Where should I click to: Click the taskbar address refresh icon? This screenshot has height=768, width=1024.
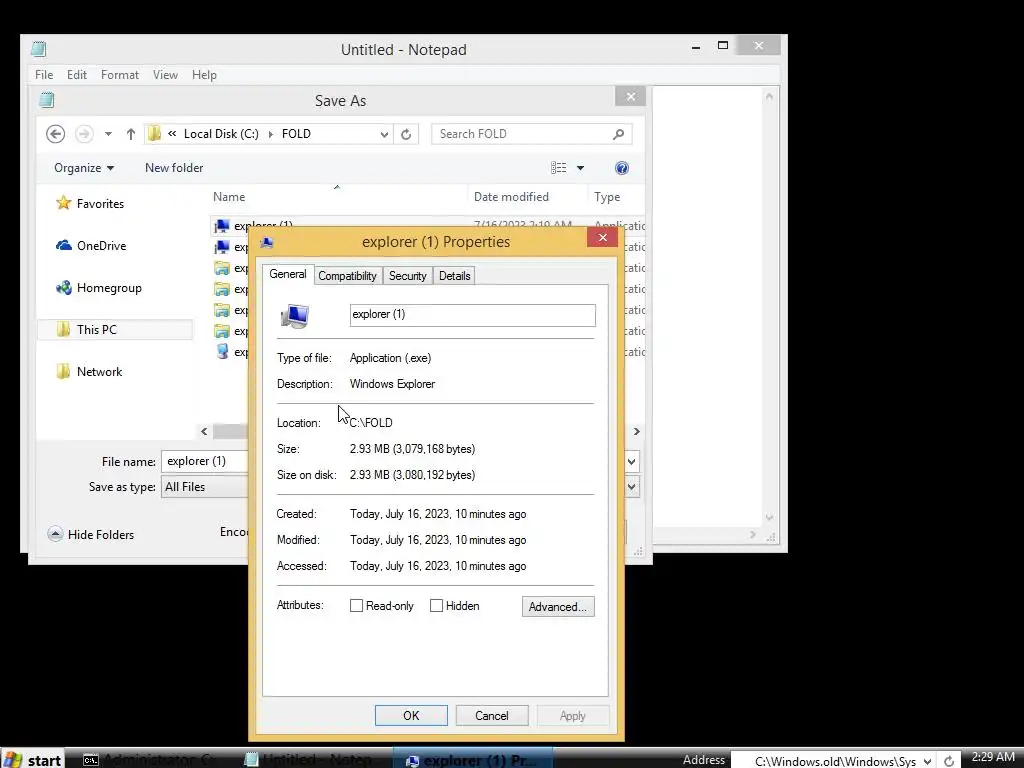tap(949, 761)
